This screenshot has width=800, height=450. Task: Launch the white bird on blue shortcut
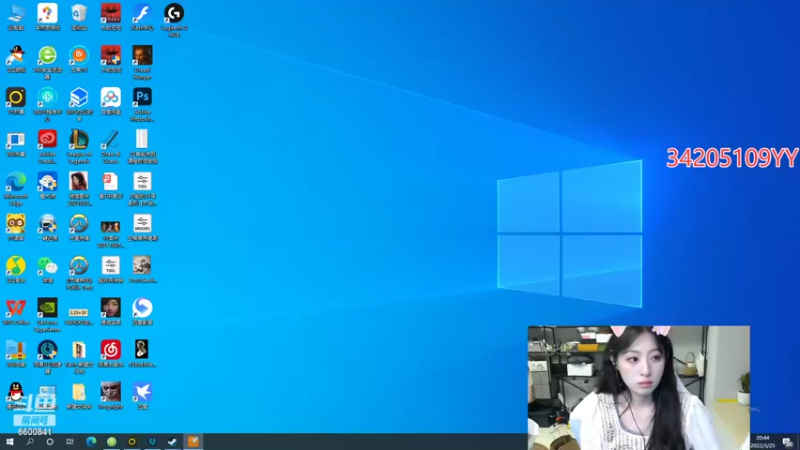point(142,395)
